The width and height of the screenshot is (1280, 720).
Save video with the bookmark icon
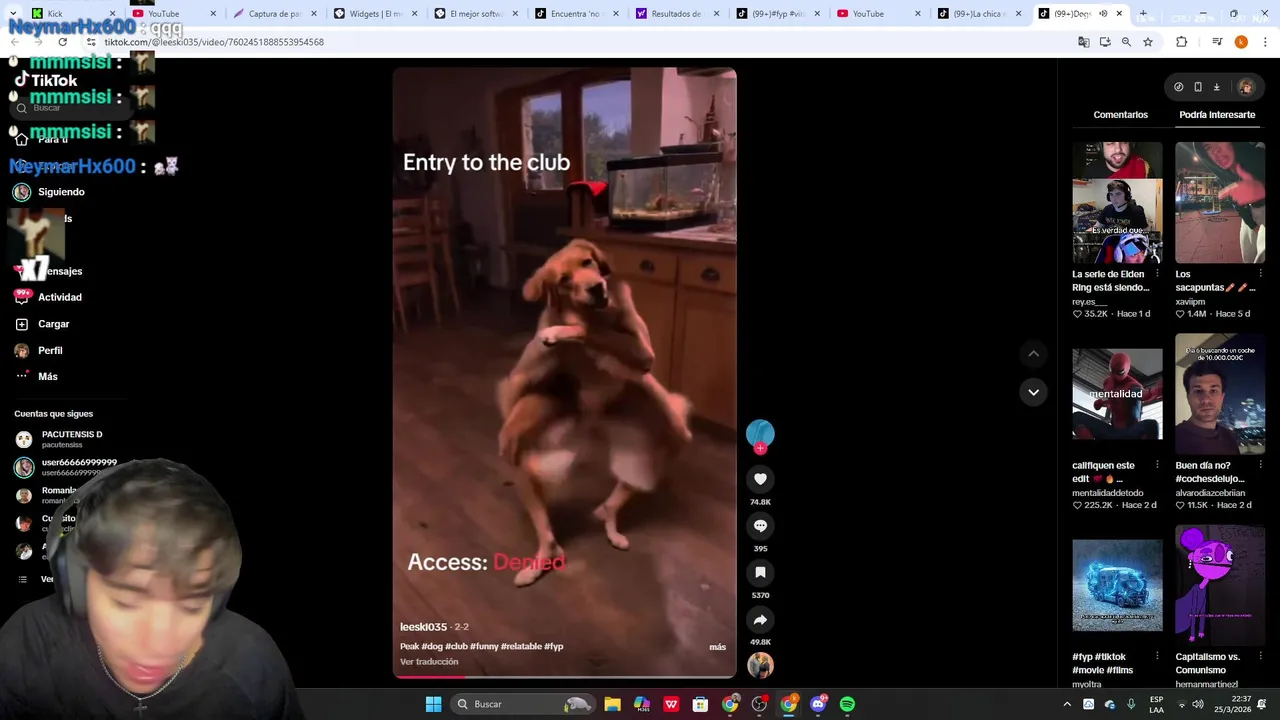(760, 573)
